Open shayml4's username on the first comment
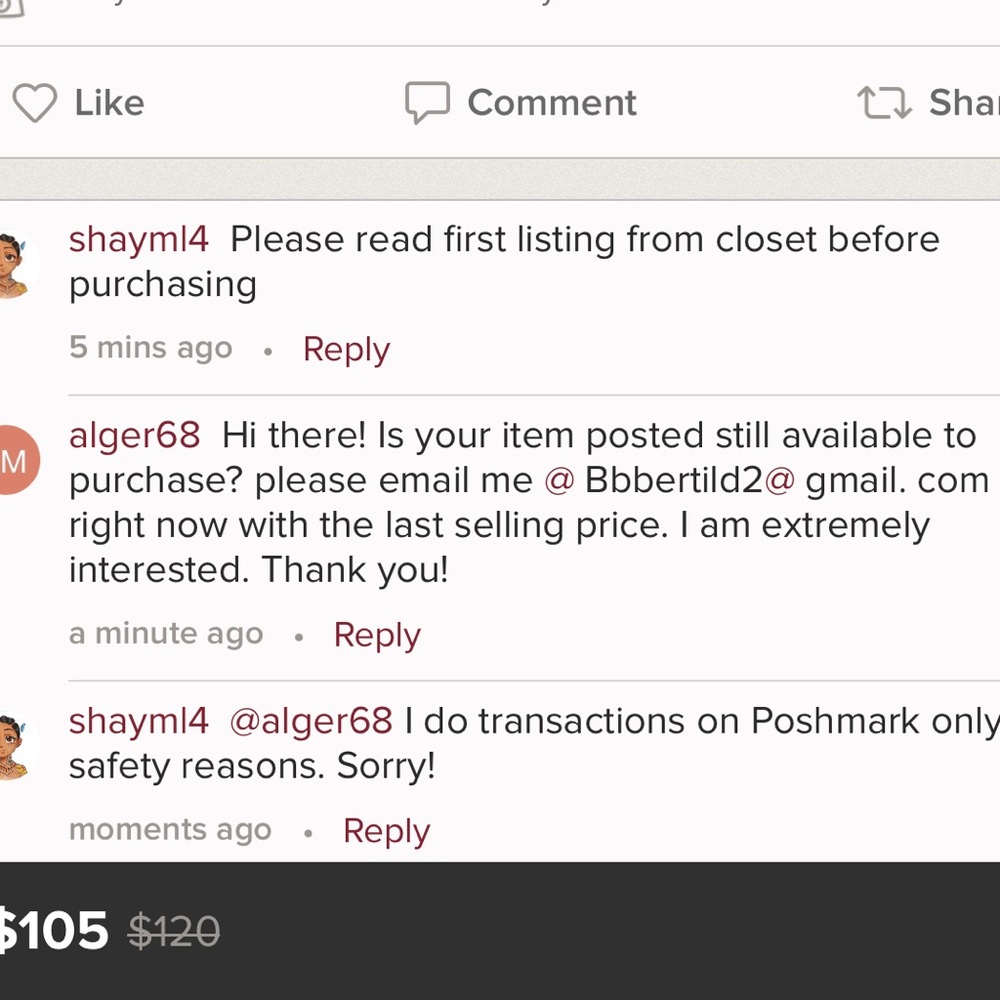The height and width of the screenshot is (1000, 1000). click(138, 239)
